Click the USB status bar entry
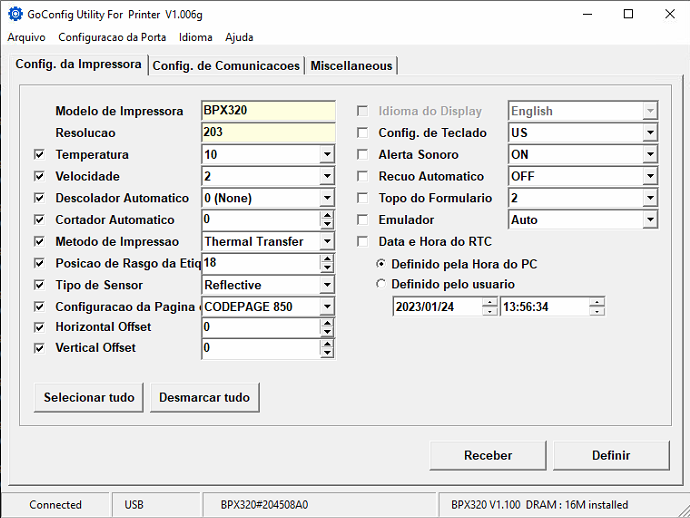Screen dimensions: 690x518 [x=134, y=505]
